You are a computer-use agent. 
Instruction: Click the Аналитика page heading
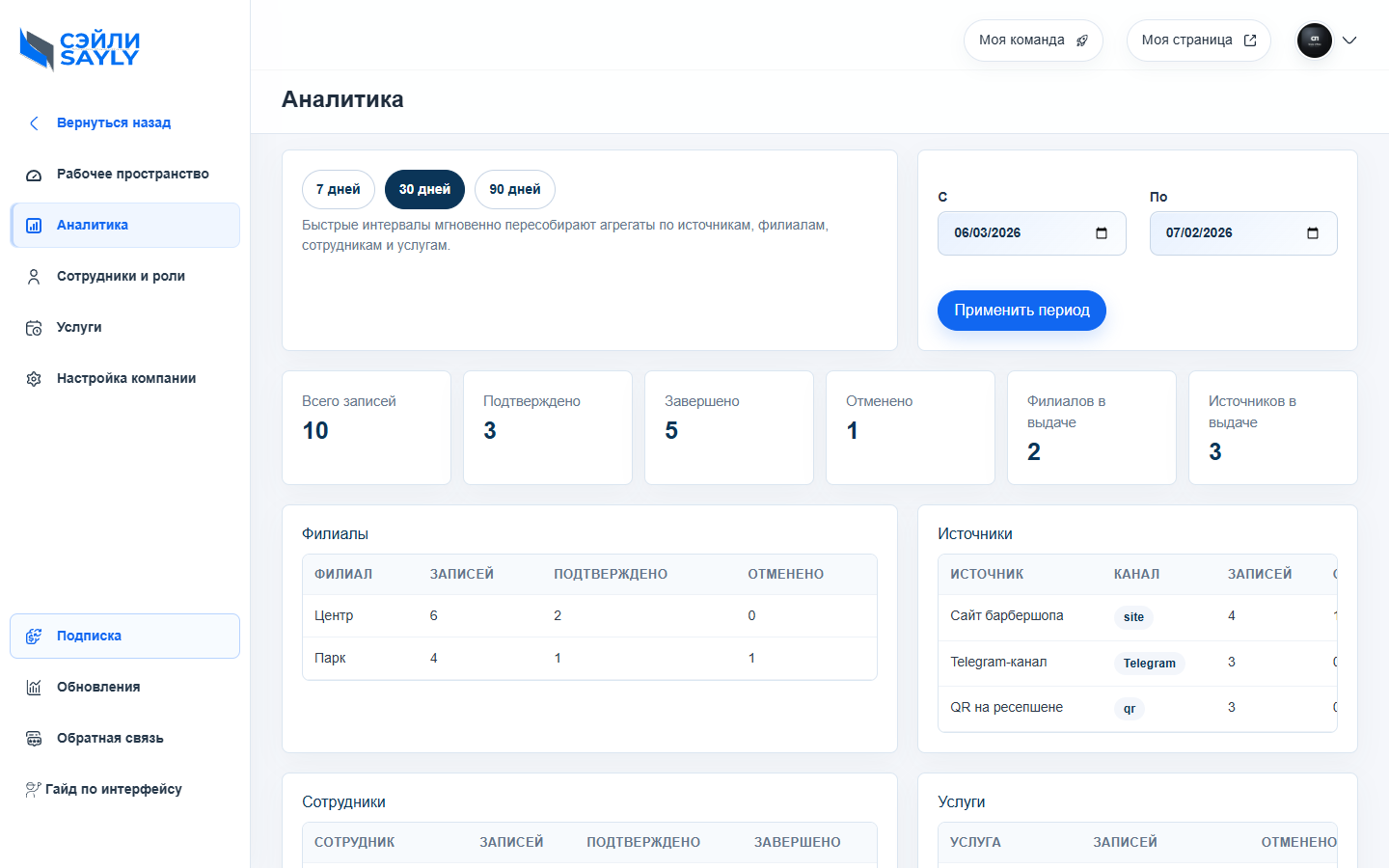tap(342, 100)
